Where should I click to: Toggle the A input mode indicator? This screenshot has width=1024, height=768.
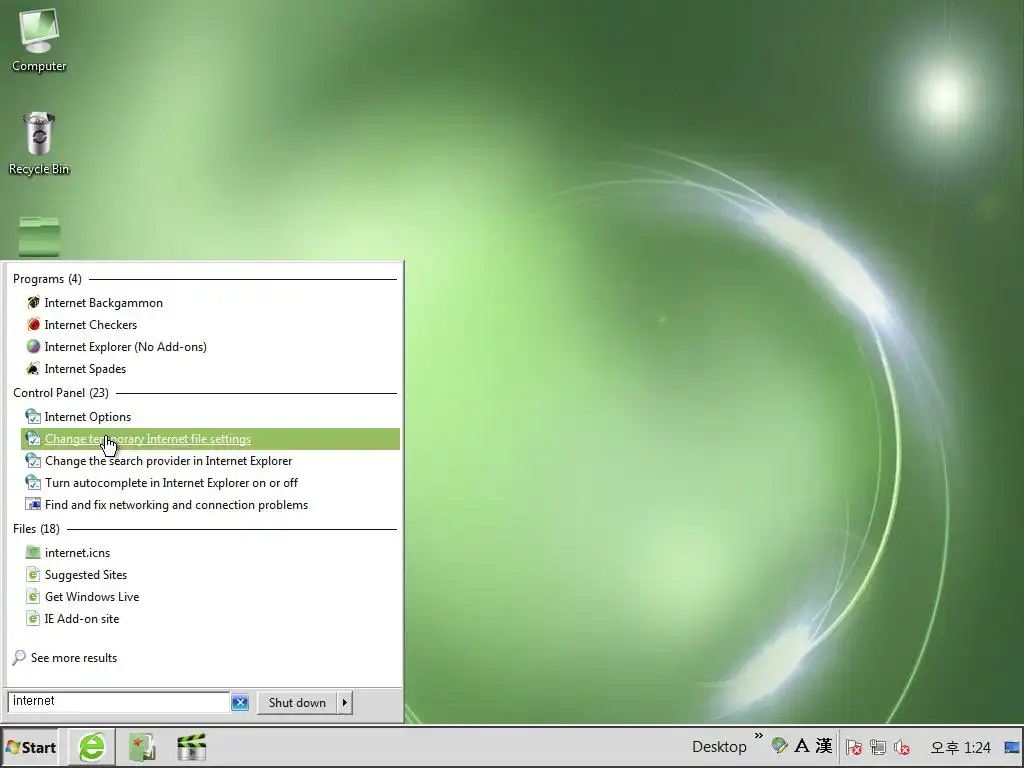802,746
